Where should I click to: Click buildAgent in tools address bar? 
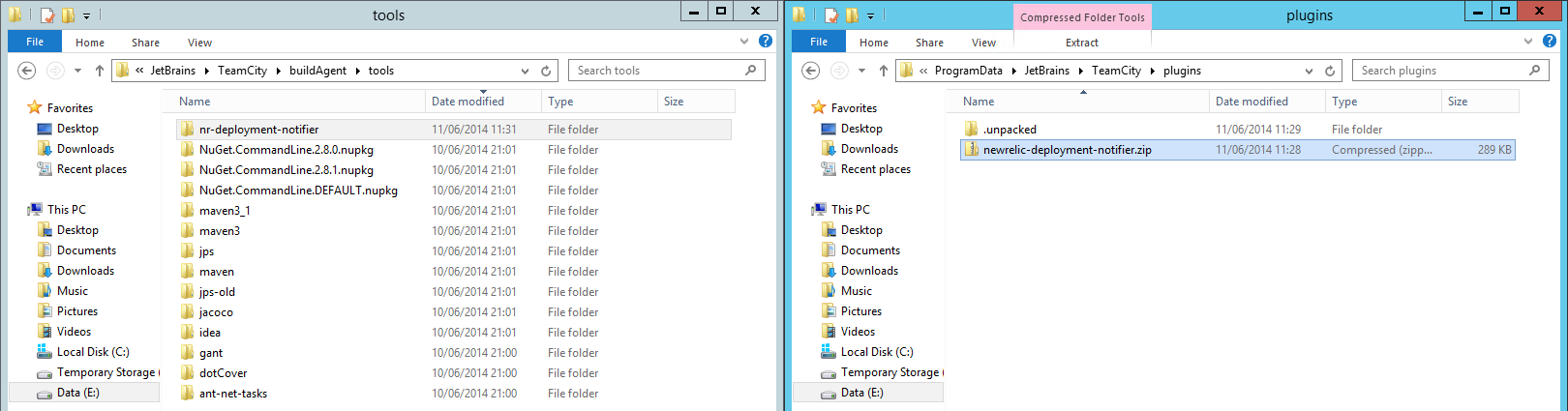[317, 71]
